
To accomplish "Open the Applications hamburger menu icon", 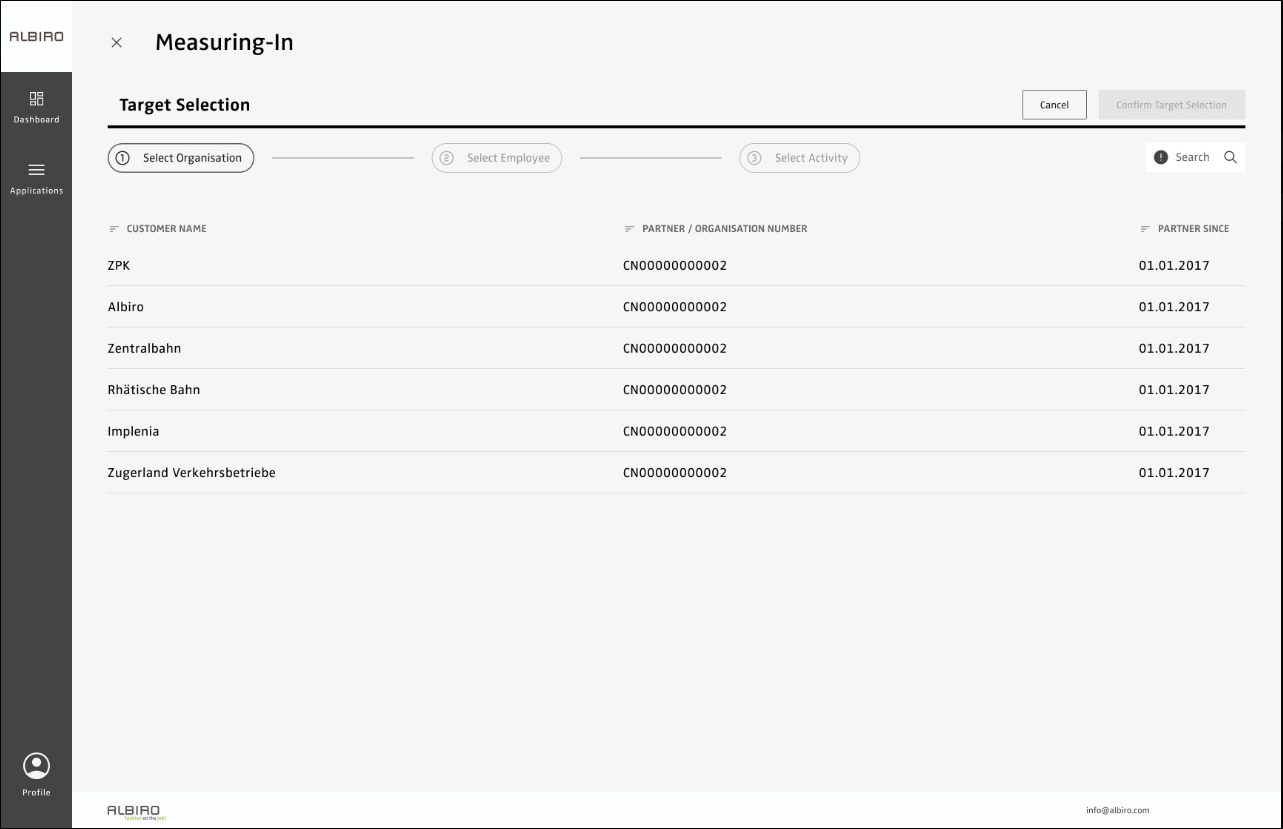I will tap(36, 170).
